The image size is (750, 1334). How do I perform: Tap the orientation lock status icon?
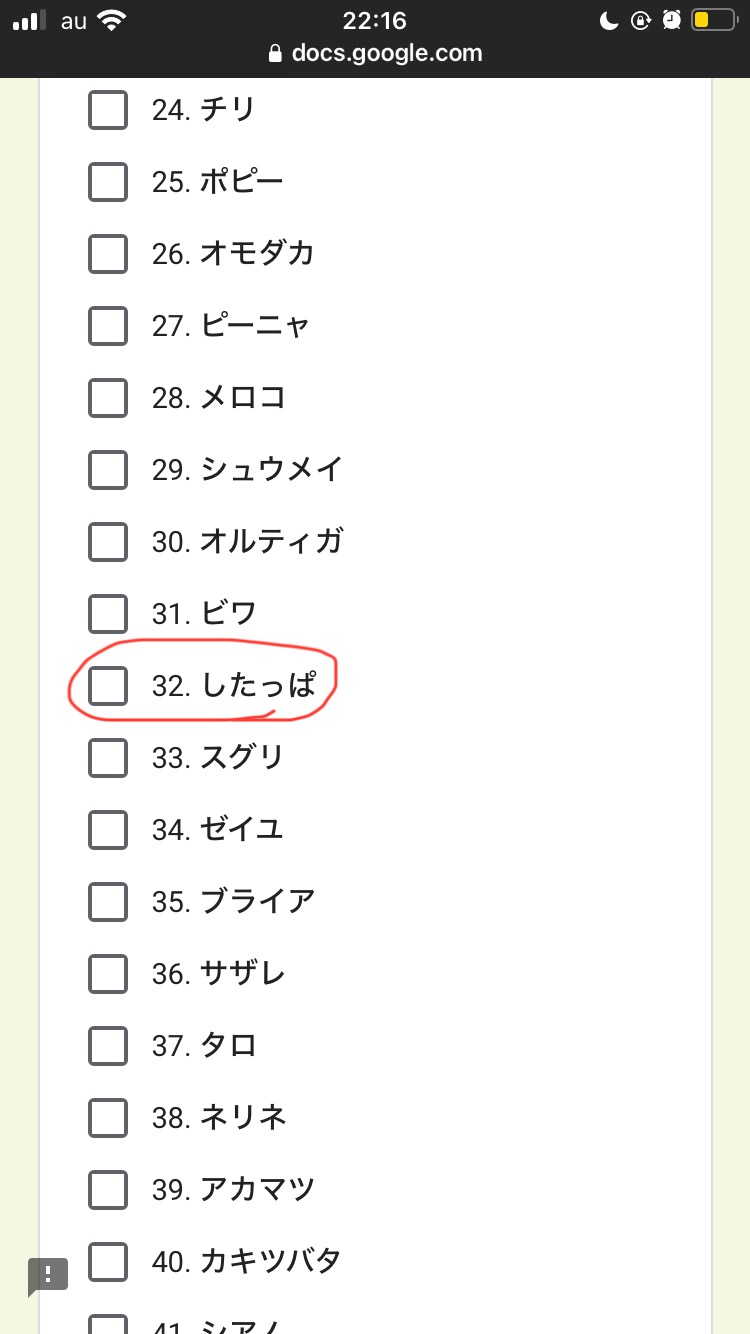click(x=640, y=20)
